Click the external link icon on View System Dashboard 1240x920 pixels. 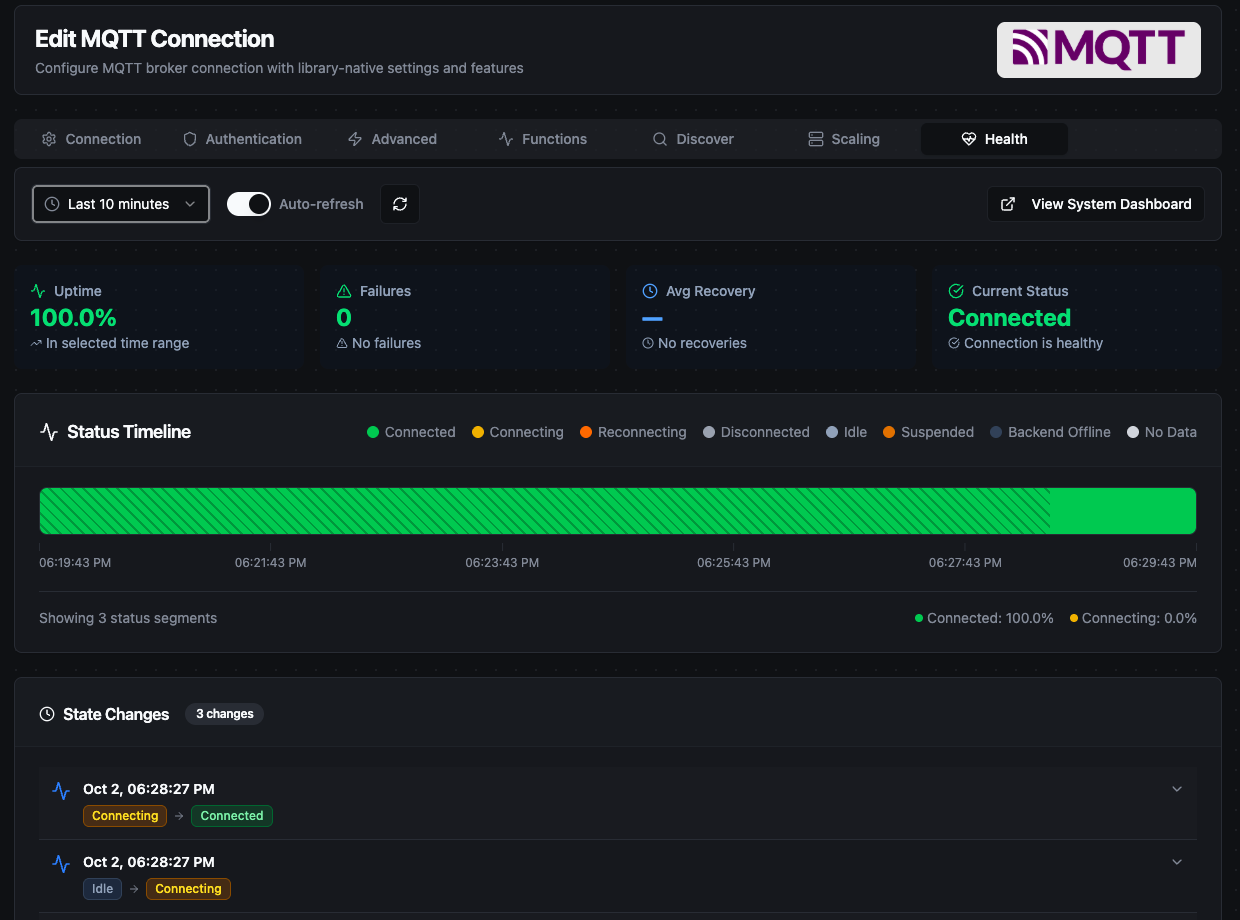[x=1009, y=204]
